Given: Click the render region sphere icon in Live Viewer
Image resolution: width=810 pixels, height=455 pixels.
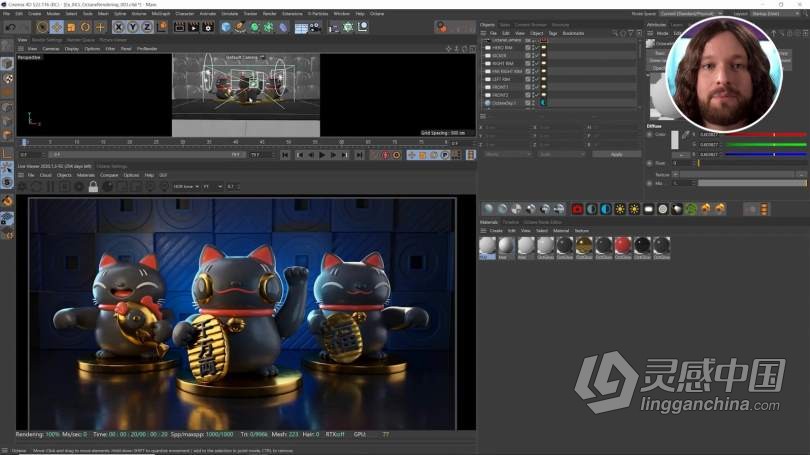Looking at the screenshot, I should pyautogui.click(x=107, y=186).
